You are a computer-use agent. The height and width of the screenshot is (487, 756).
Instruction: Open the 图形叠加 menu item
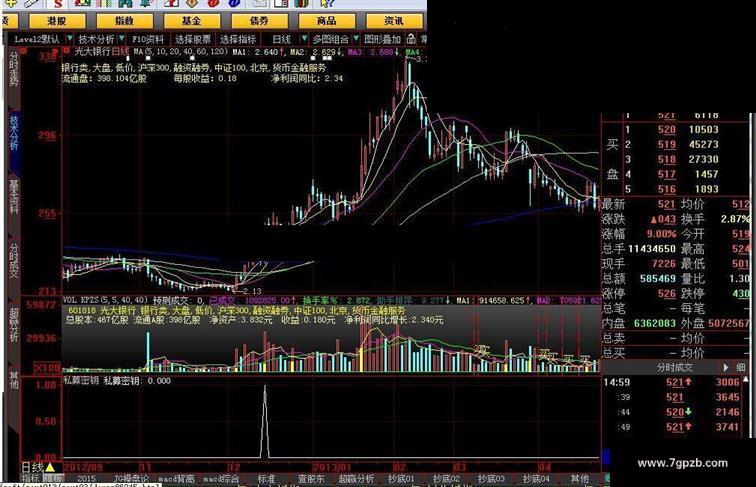click(x=382, y=39)
